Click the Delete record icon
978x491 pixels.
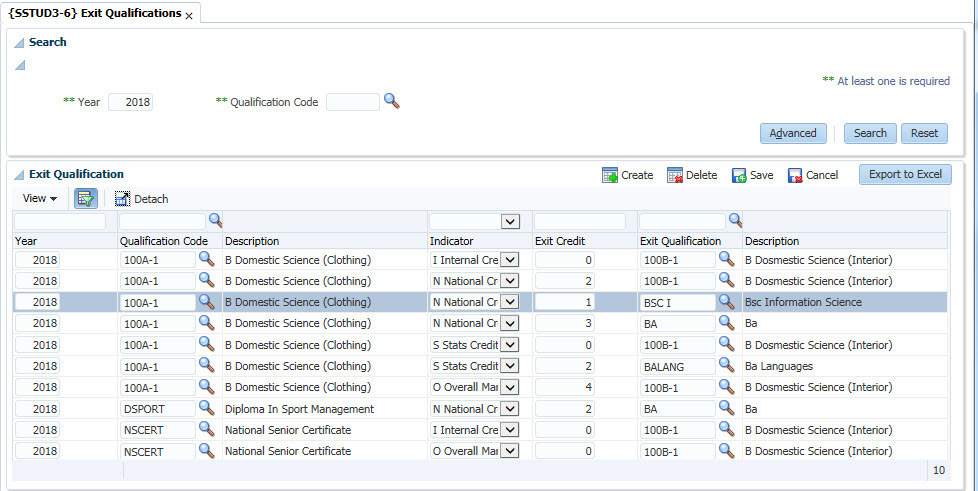pos(674,175)
